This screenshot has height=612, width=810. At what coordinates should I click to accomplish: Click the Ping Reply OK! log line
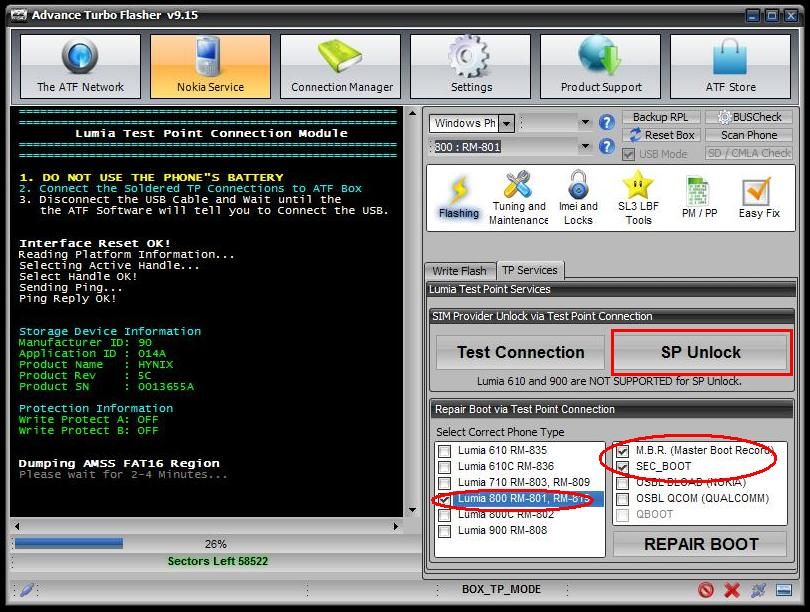click(68, 299)
